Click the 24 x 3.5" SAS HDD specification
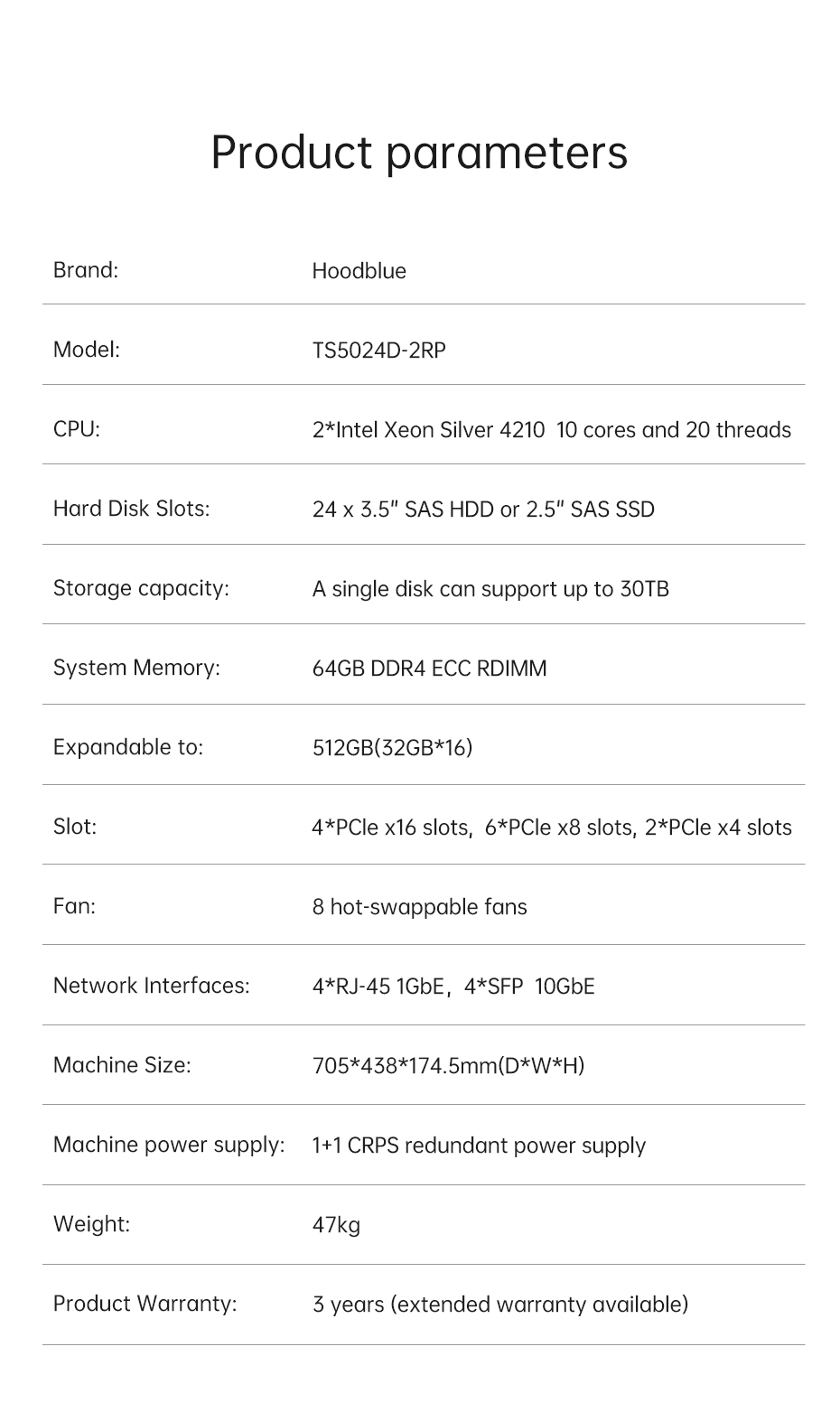The image size is (840, 1403). point(482,510)
